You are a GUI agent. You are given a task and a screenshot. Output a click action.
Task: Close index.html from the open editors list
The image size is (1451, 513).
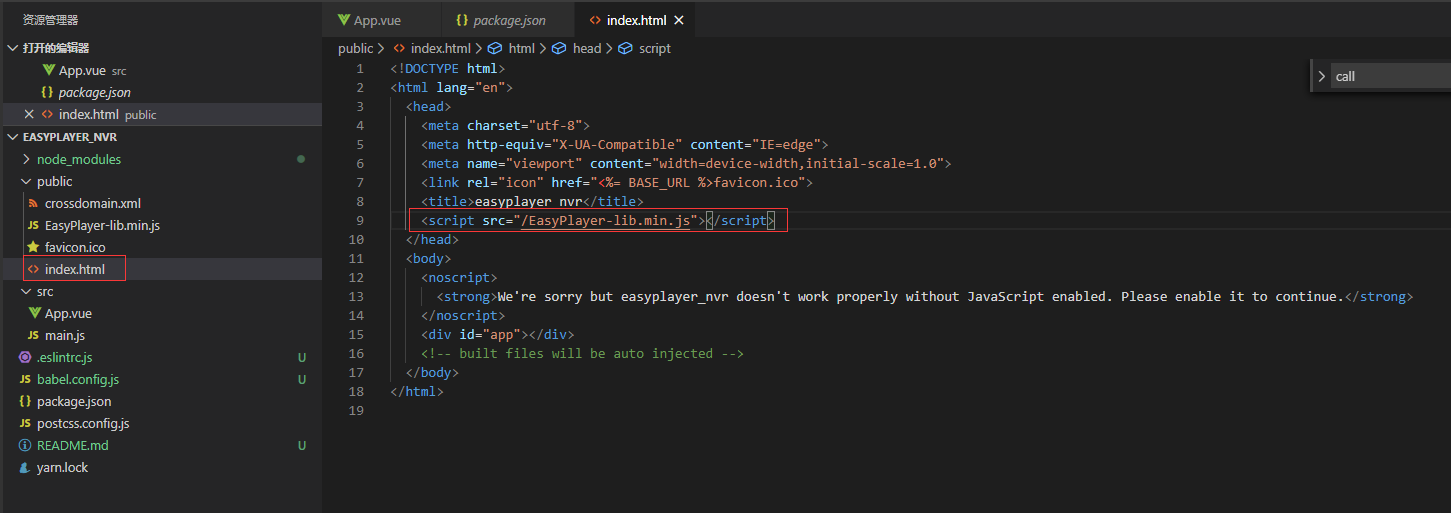tap(29, 114)
